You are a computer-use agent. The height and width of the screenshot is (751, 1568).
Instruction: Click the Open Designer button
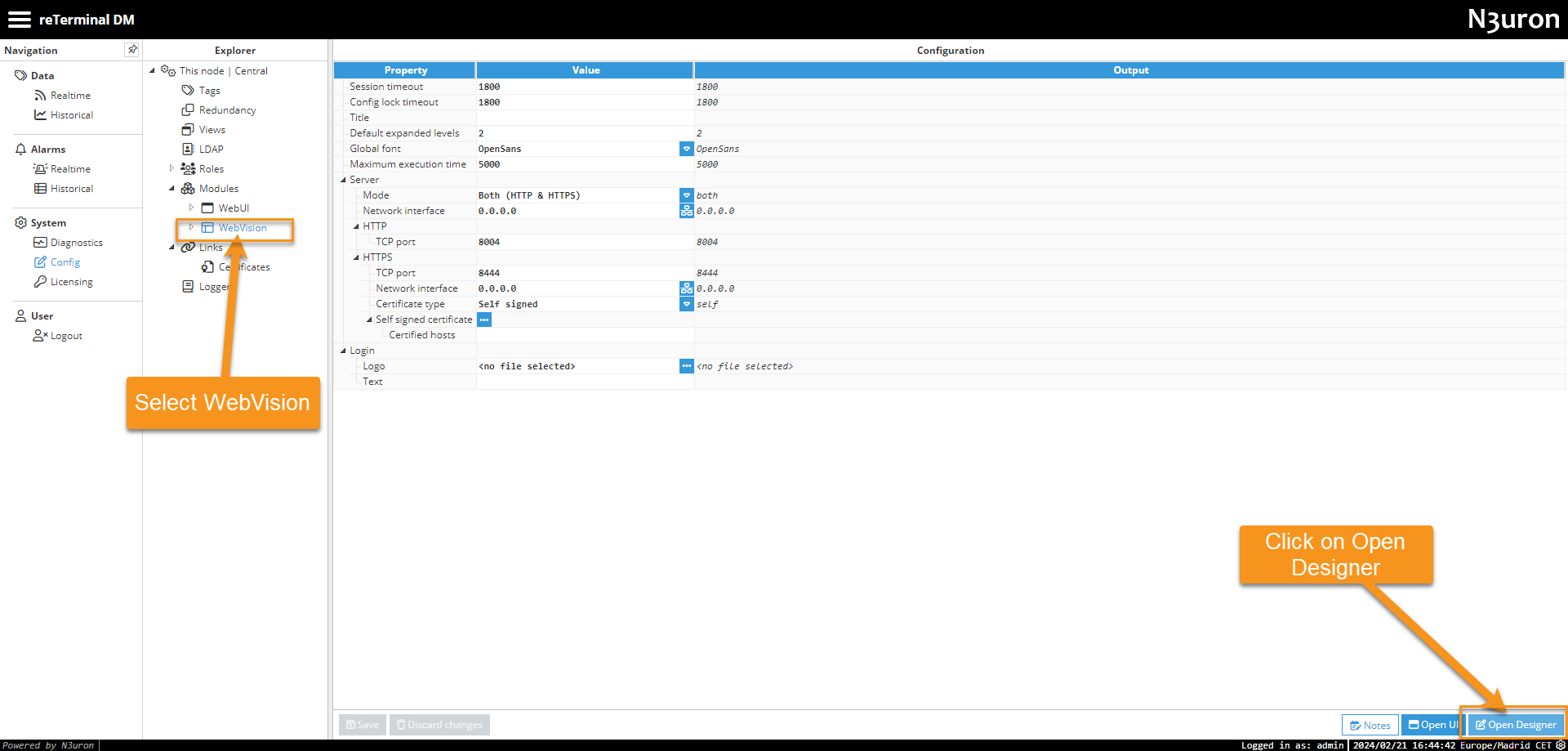tap(1516, 725)
